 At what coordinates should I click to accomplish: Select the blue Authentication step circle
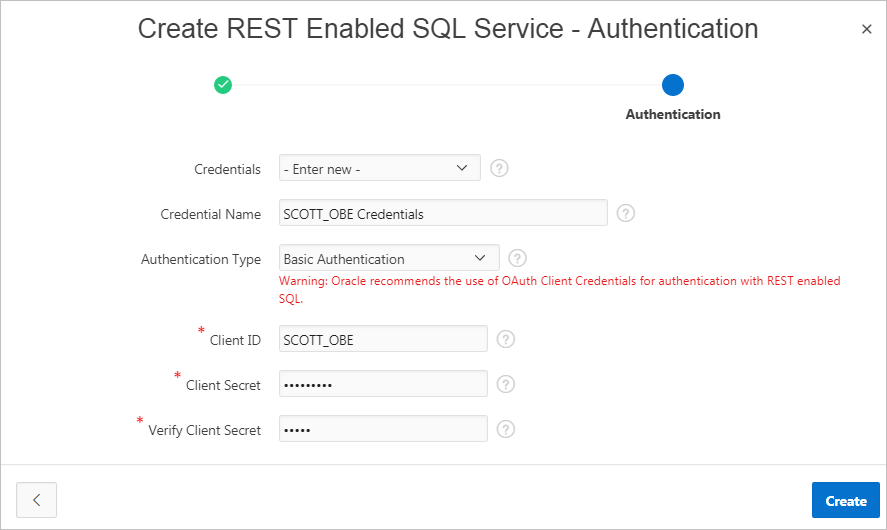tap(673, 85)
